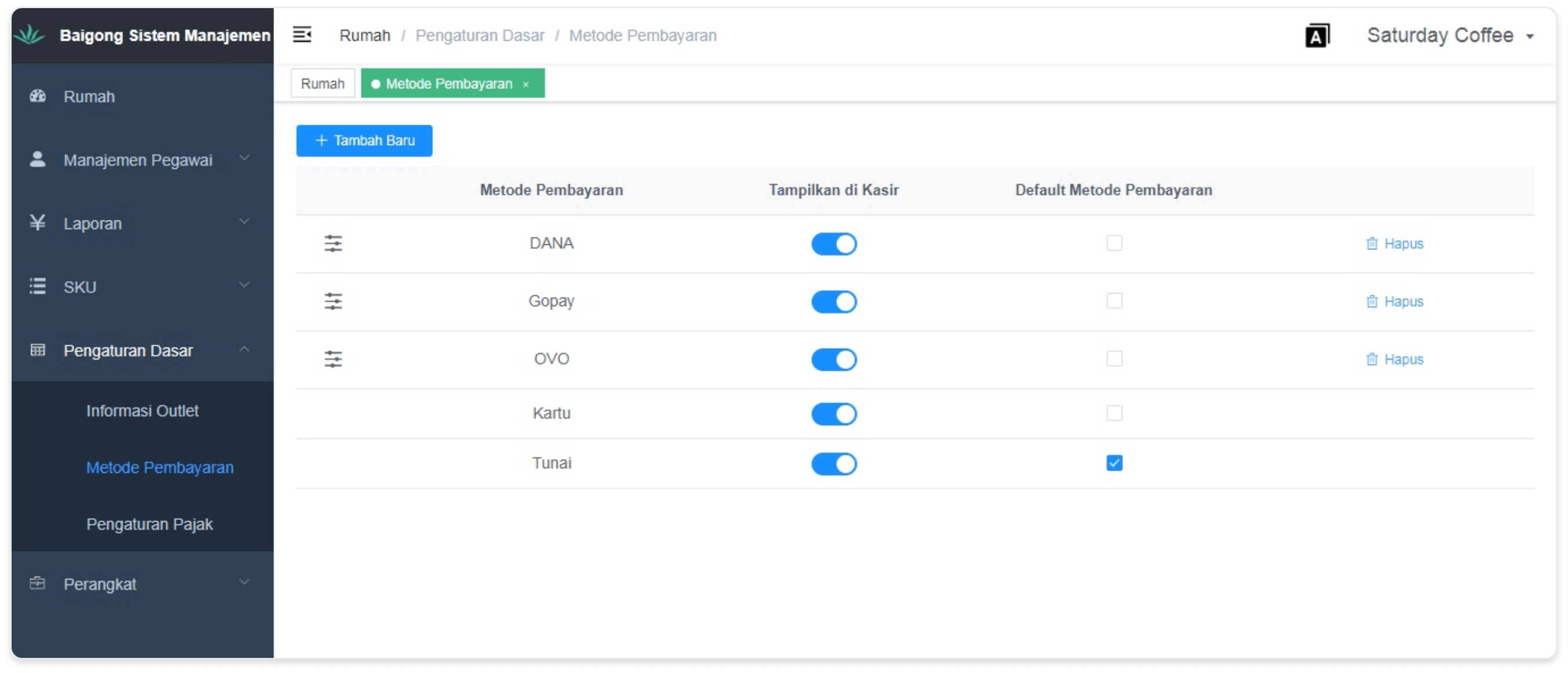The height and width of the screenshot is (673, 1568).
Task: Uncheck Tunai default payment method checkbox
Action: [1114, 464]
